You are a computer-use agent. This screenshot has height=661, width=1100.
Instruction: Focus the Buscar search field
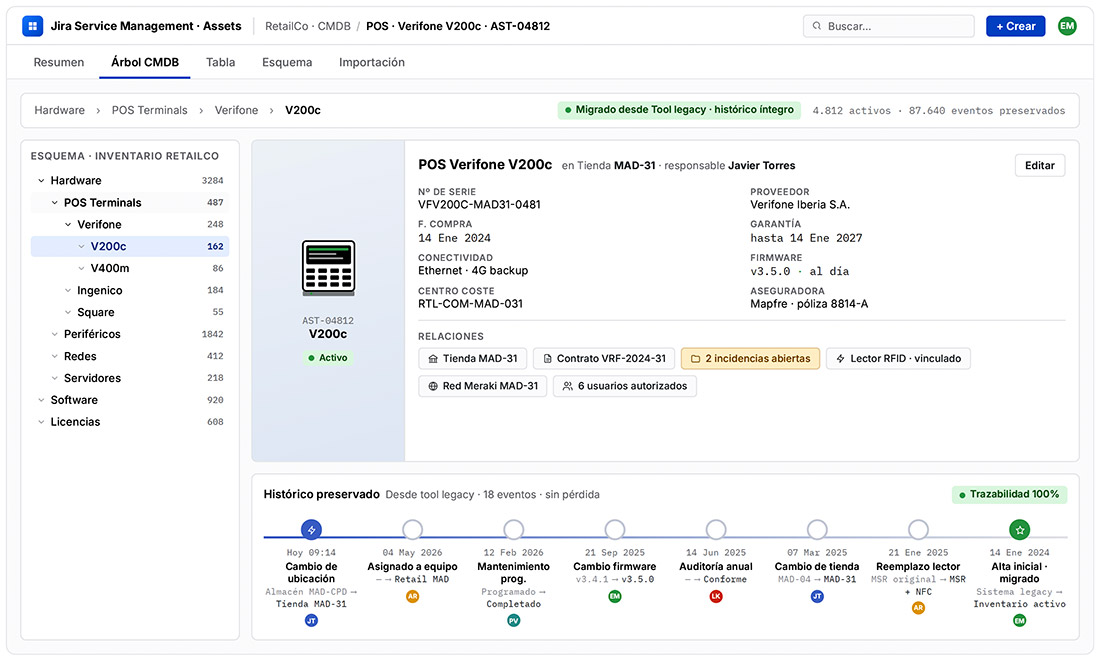[889, 26]
